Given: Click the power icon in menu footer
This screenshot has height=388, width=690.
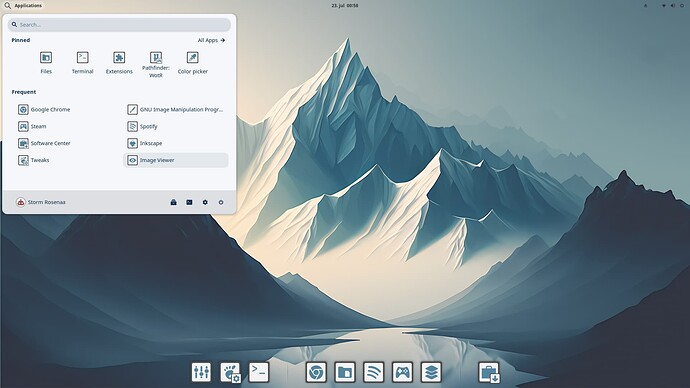Looking at the screenshot, I should tap(221, 202).
